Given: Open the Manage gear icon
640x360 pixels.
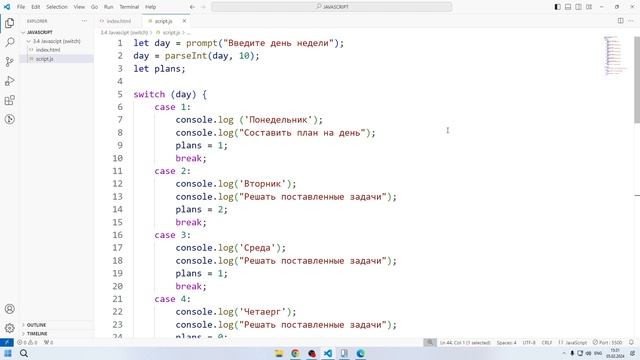Looking at the screenshot, I should coord(9,328).
